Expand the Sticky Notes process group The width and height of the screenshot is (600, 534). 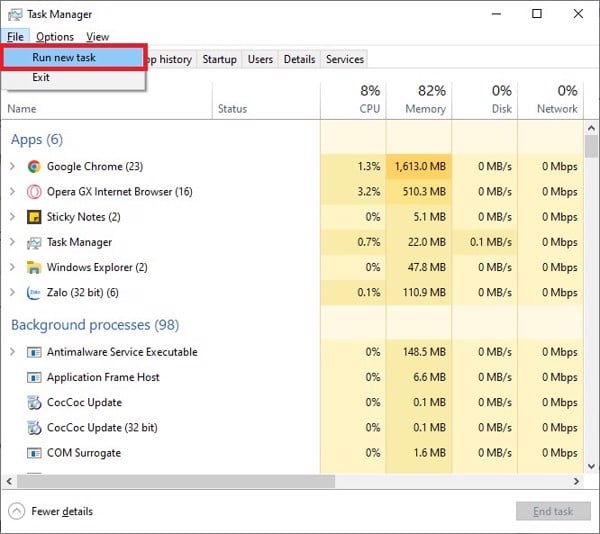(x=13, y=217)
